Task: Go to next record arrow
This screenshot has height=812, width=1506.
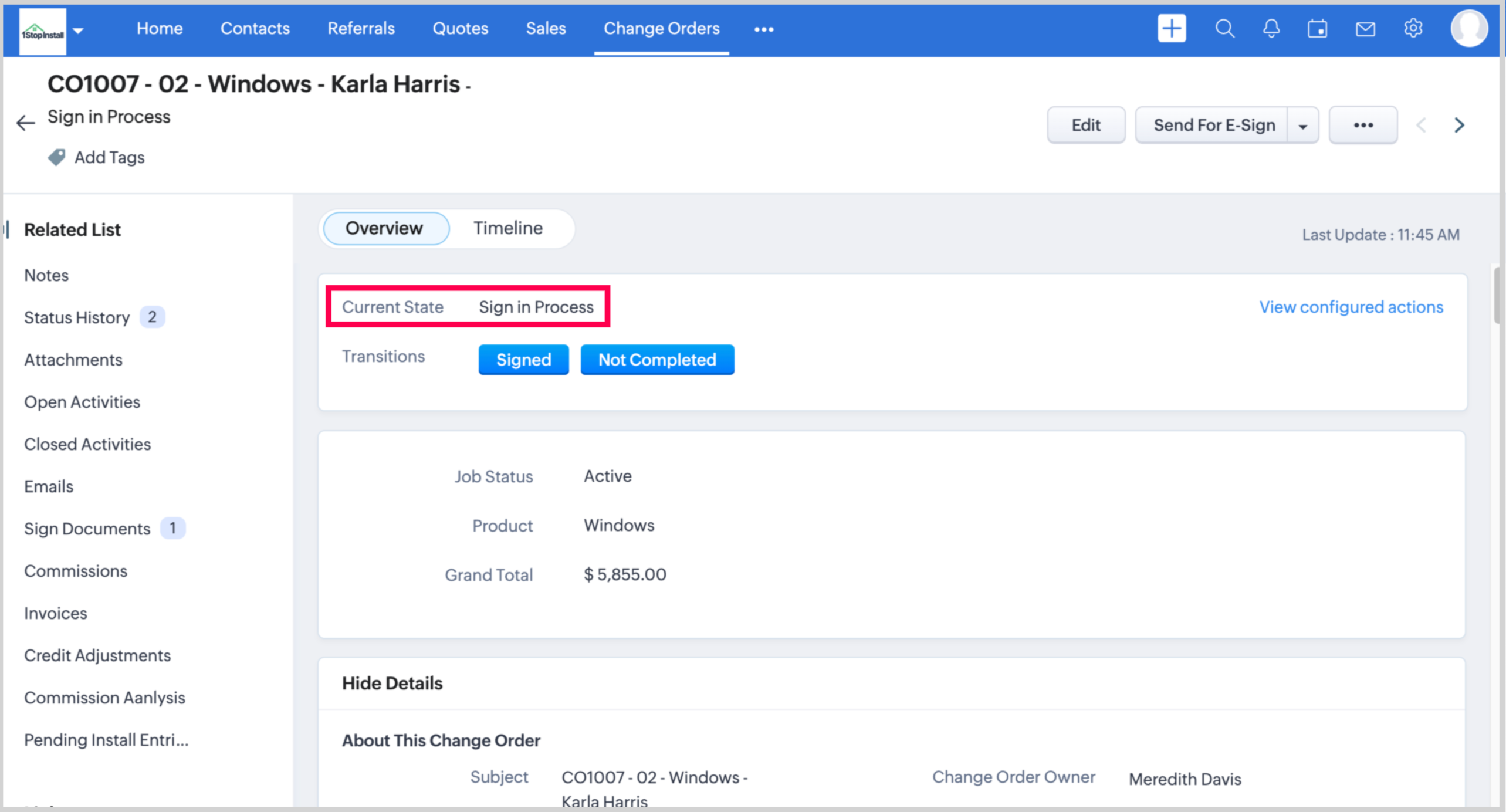Action: [1460, 125]
